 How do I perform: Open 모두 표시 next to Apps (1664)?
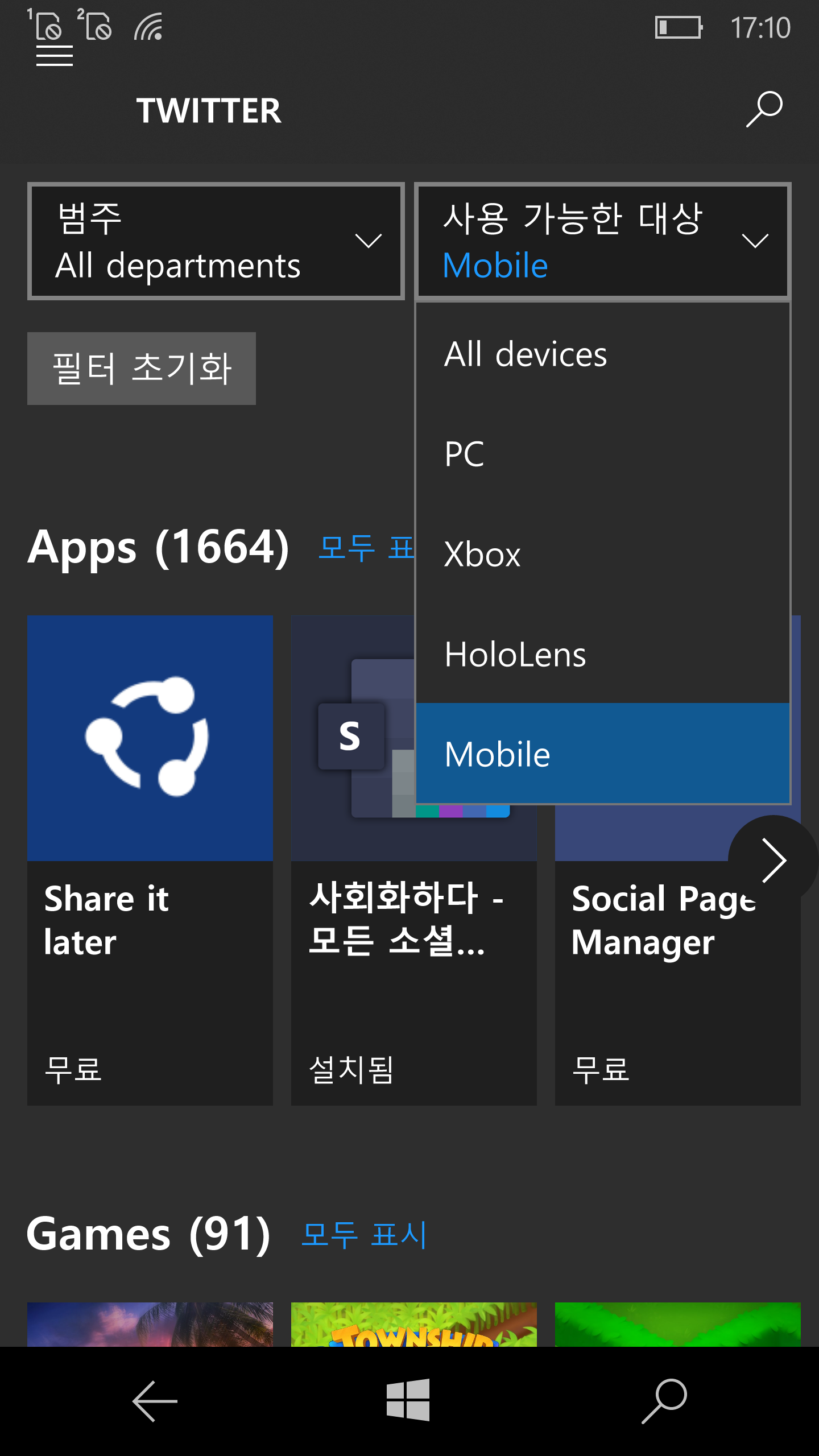(x=366, y=548)
